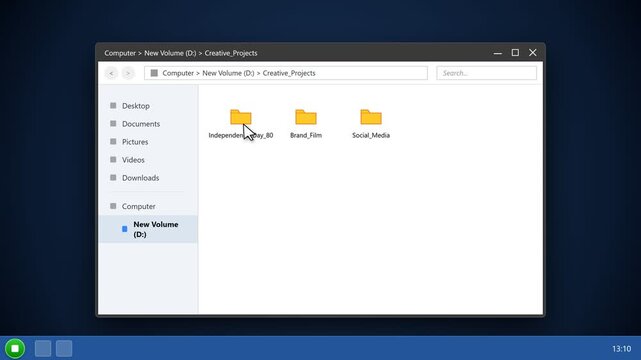Image resolution: width=641 pixels, height=360 pixels.
Task: Click the Videos sidebar square icon
Action: (113, 159)
